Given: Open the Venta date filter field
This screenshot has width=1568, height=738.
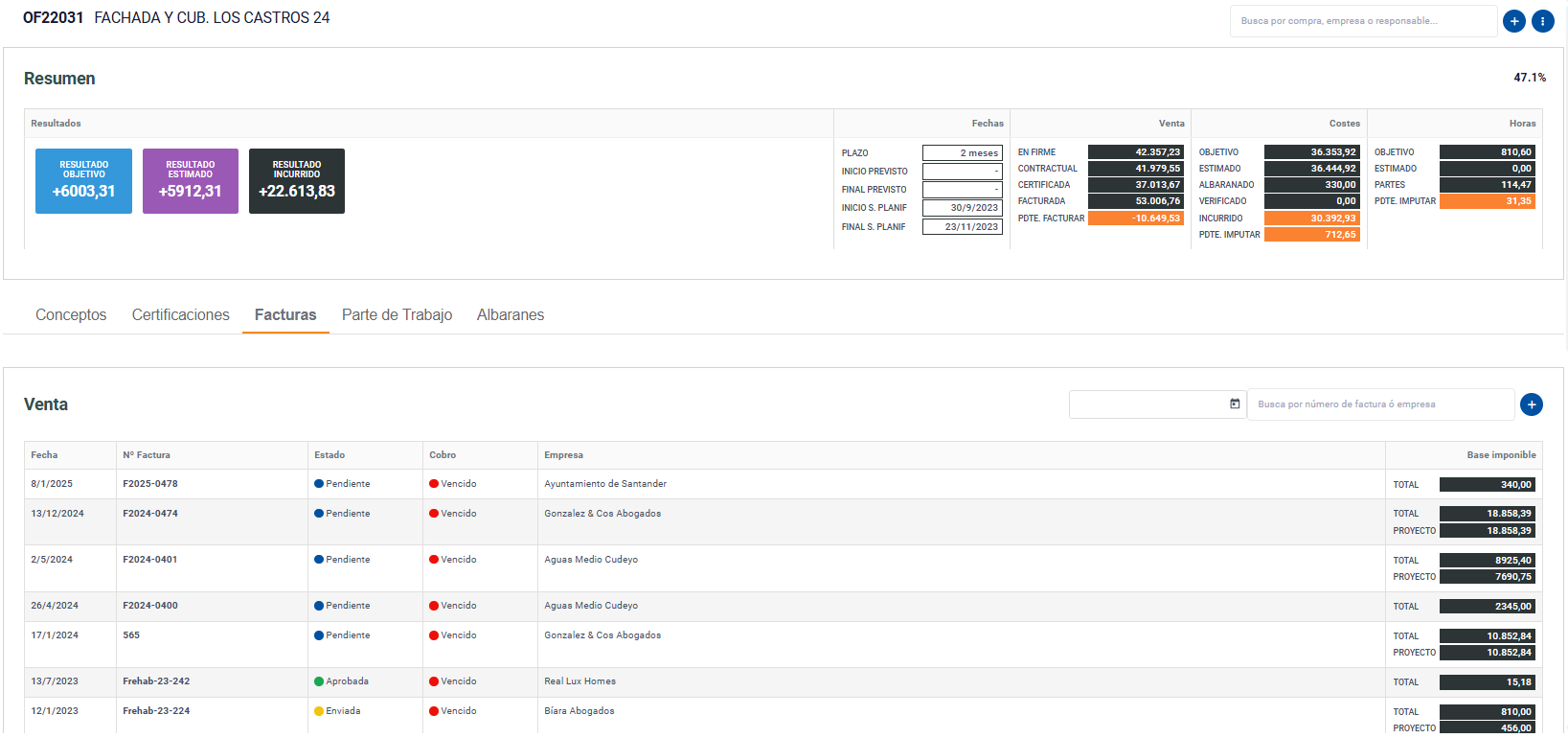Looking at the screenshot, I should 1148,404.
